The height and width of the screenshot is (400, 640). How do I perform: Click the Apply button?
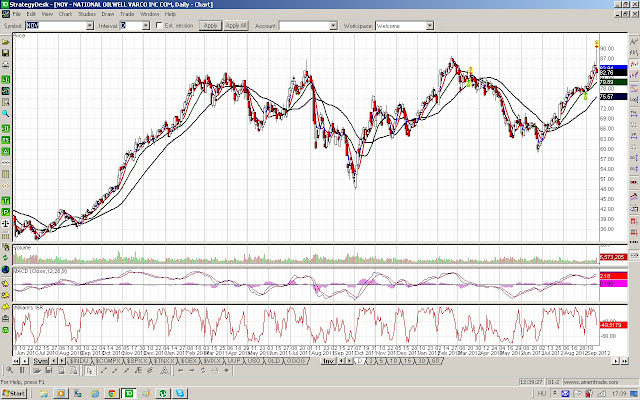tap(210, 25)
